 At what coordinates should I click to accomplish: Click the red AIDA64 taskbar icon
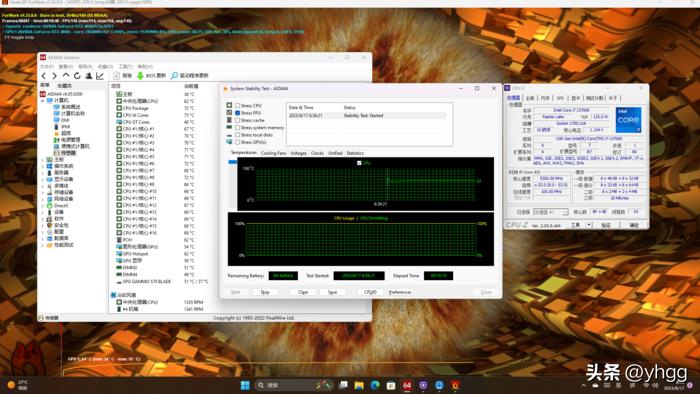coord(407,385)
